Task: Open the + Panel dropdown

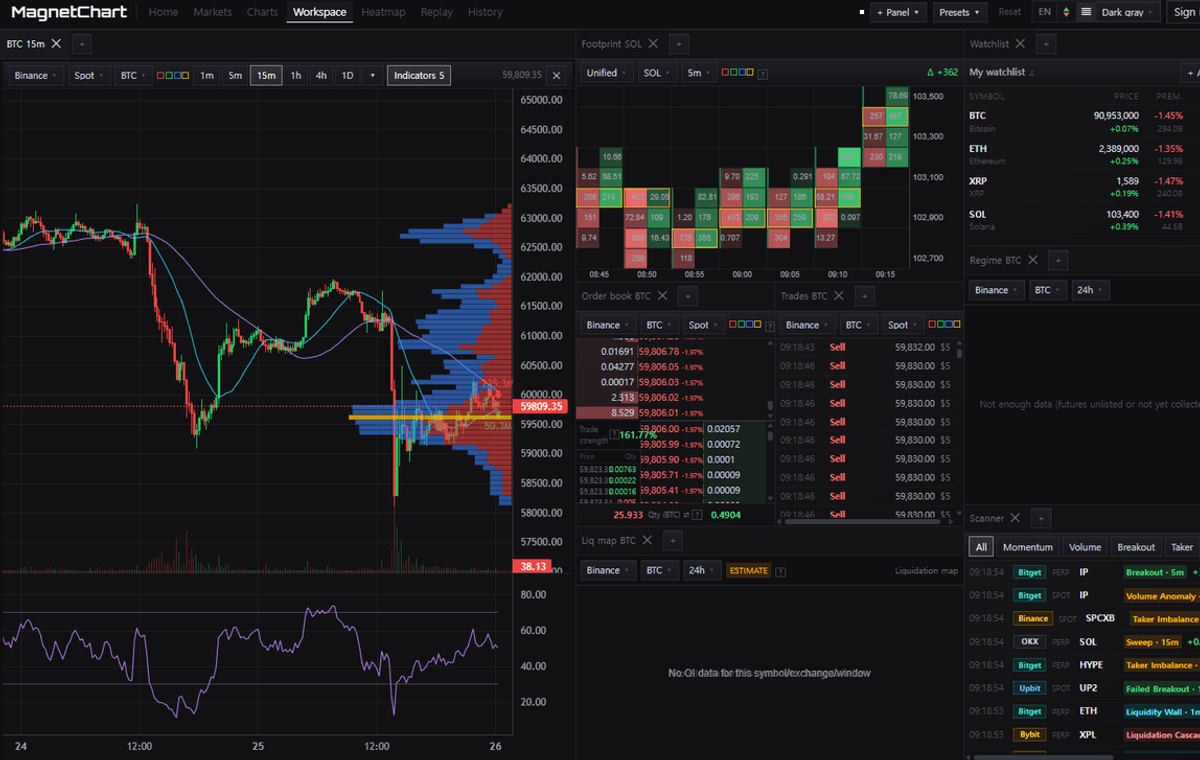Action: pyautogui.click(x=898, y=12)
